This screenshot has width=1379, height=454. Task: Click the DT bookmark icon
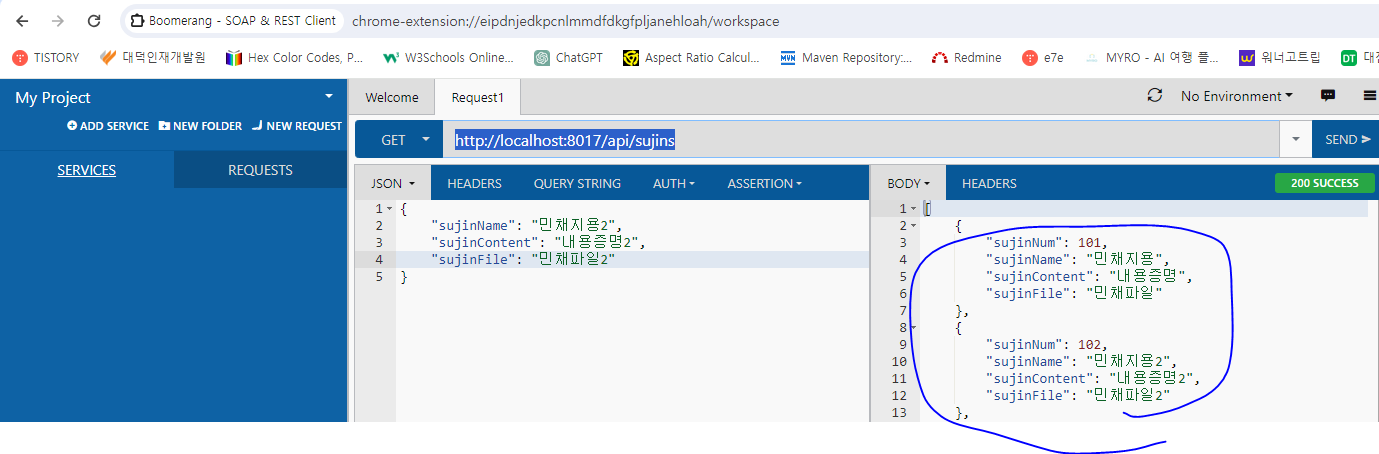click(x=1349, y=58)
